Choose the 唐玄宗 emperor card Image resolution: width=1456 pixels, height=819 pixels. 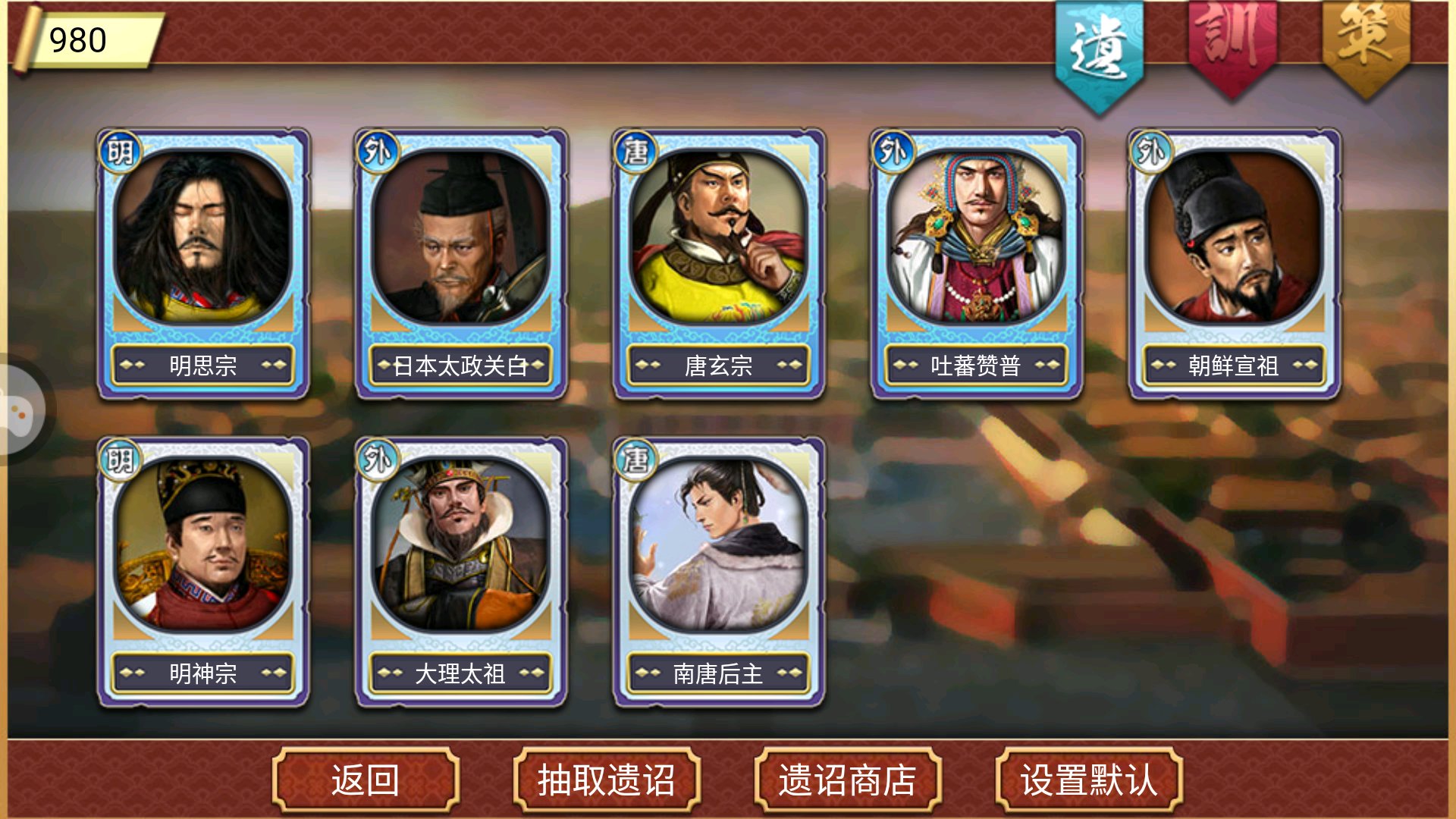coord(719,262)
